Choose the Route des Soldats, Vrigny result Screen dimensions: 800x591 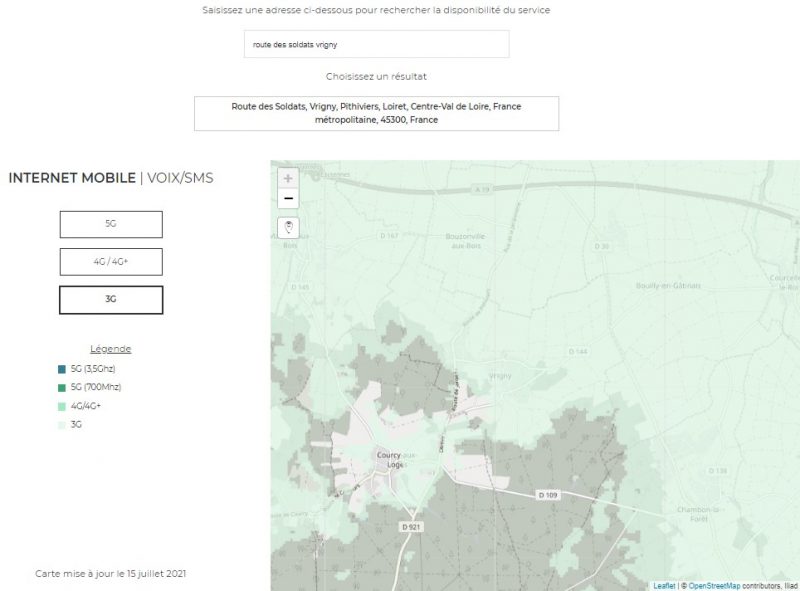(376, 113)
